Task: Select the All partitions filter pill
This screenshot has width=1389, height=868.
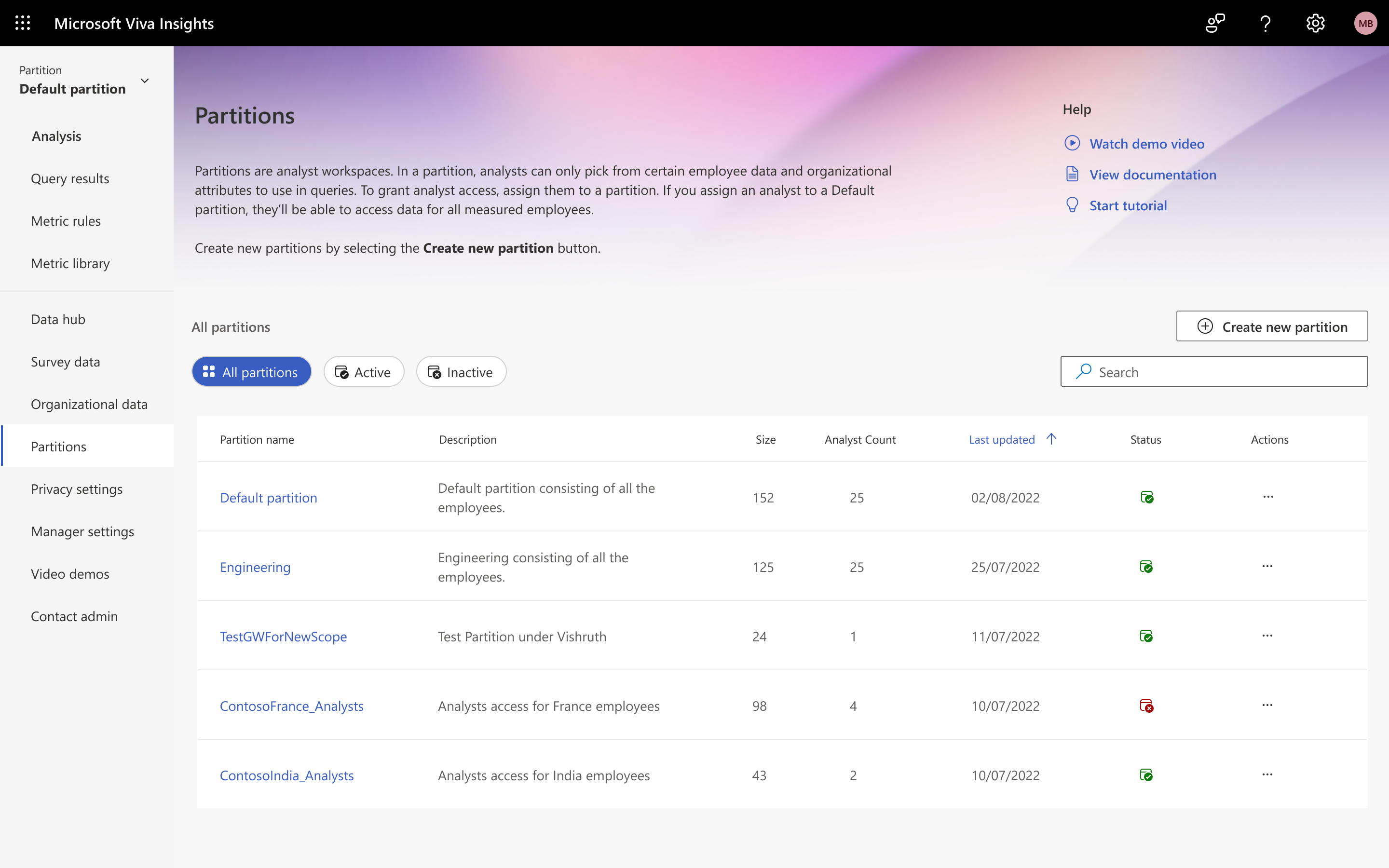Action: coord(251,372)
